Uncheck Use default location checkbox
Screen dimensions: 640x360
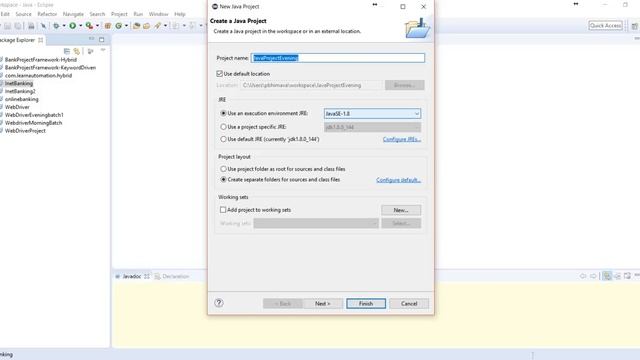pyautogui.click(x=220, y=73)
